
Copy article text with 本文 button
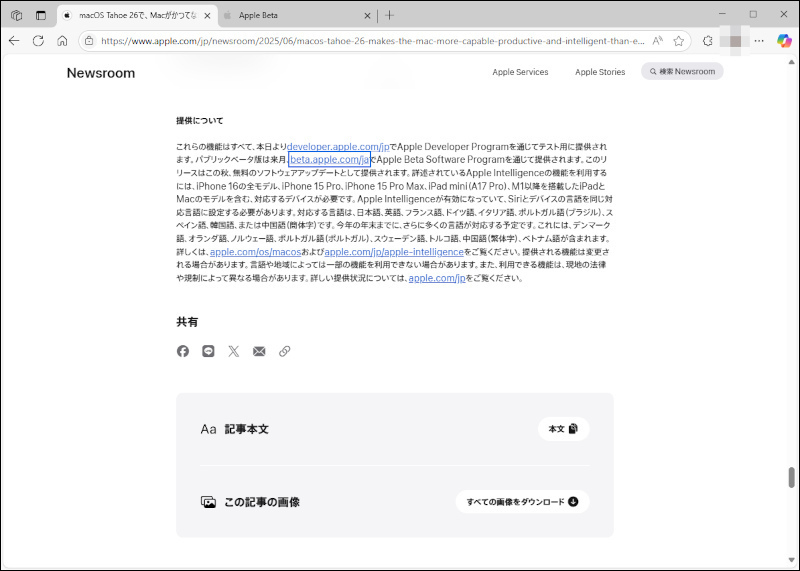pyautogui.click(x=563, y=429)
